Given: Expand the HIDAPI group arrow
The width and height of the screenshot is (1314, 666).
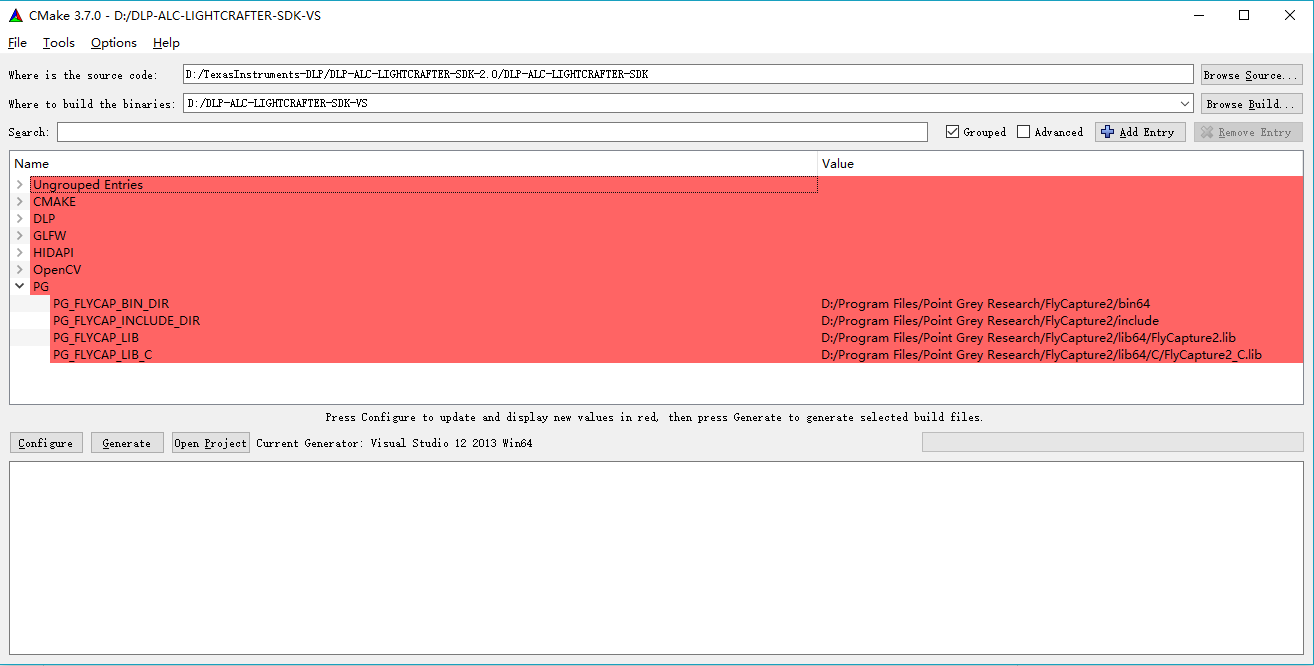Looking at the screenshot, I should click(20, 253).
